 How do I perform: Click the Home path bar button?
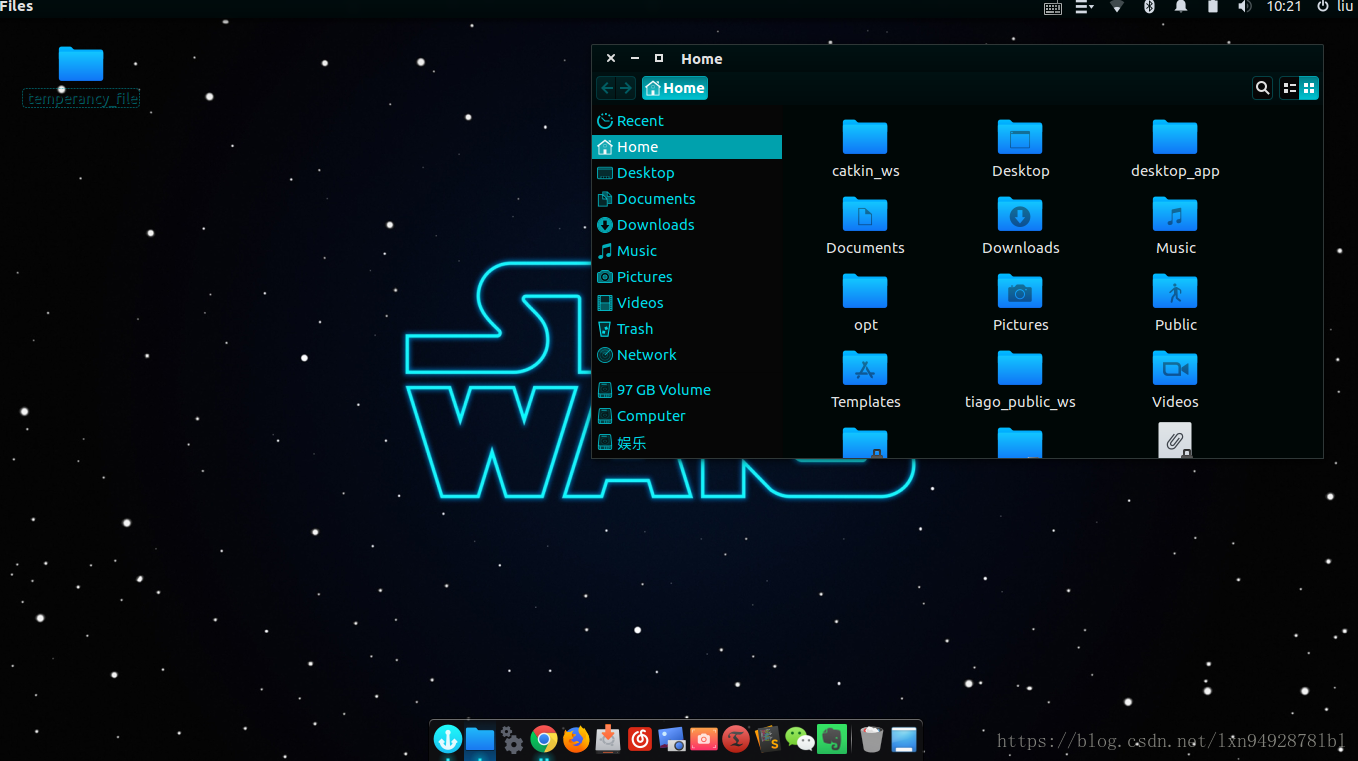[675, 88]
